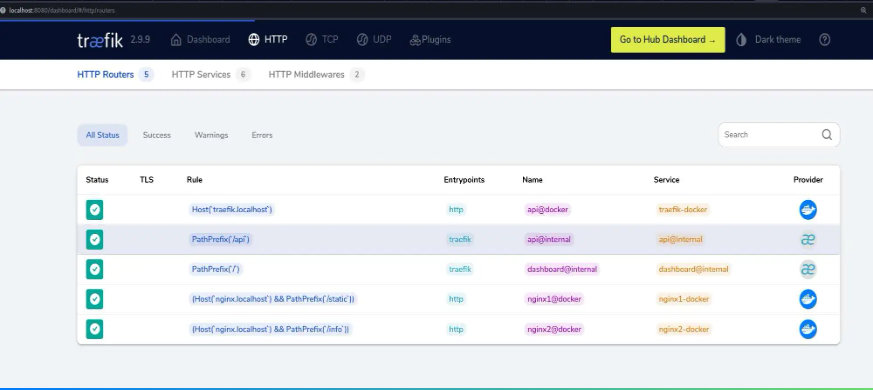Click the Rule column header

[194, 179]
